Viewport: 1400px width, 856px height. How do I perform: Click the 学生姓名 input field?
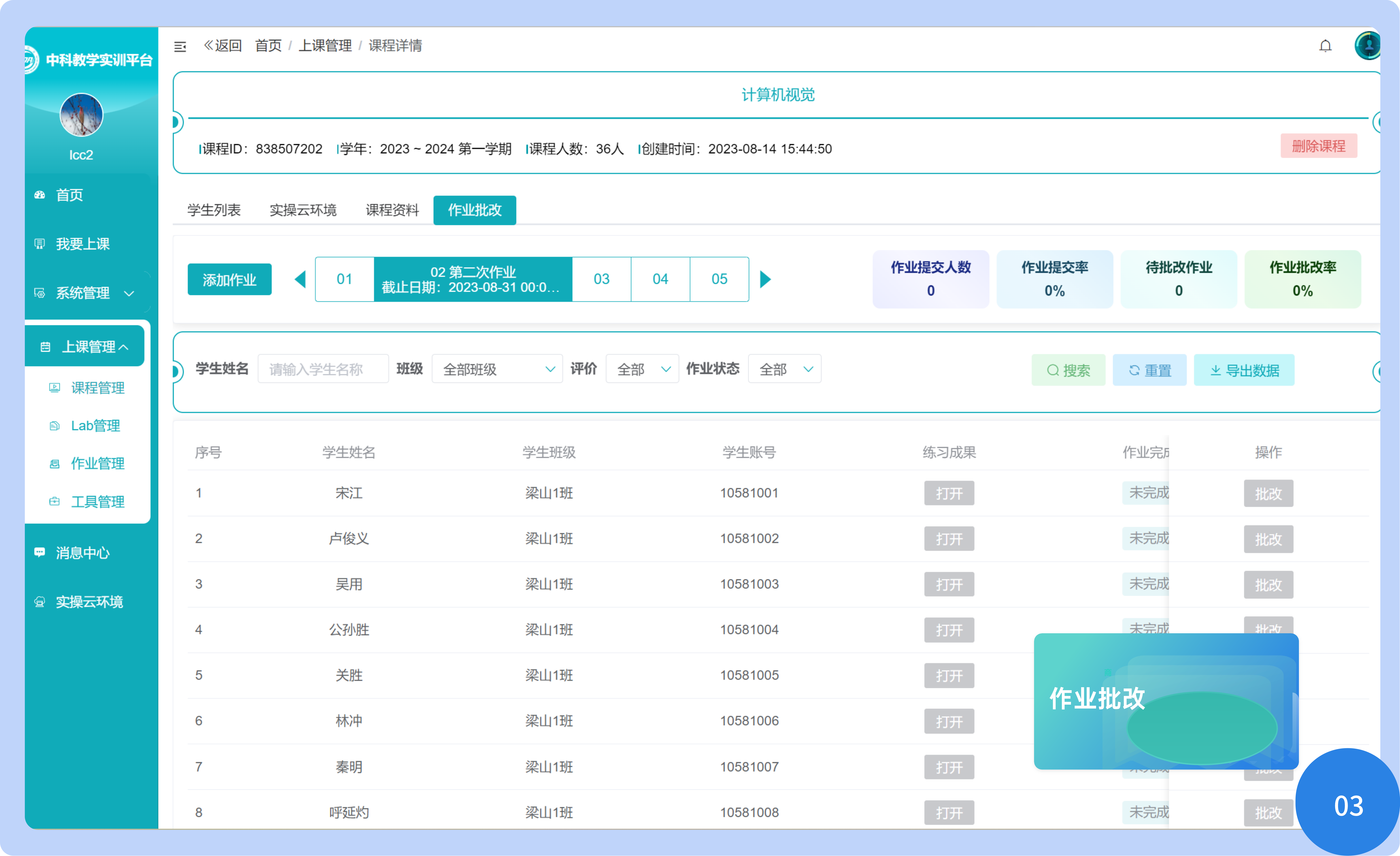(x=323, y=369)
